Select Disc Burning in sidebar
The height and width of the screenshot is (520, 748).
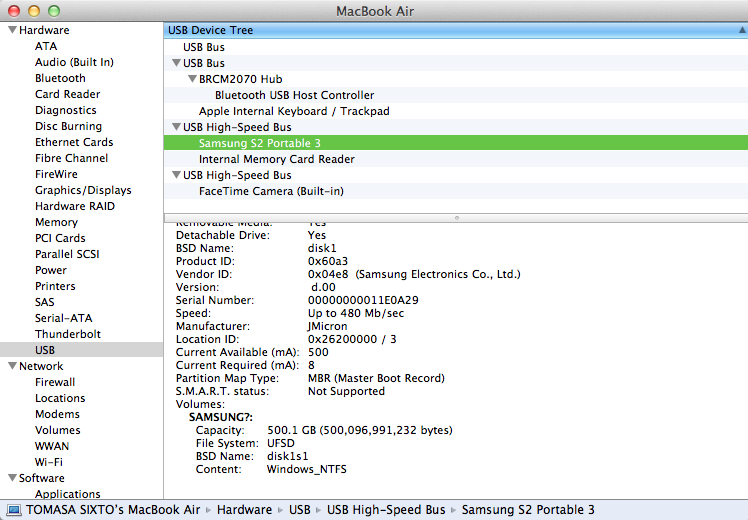click(68, 126)
